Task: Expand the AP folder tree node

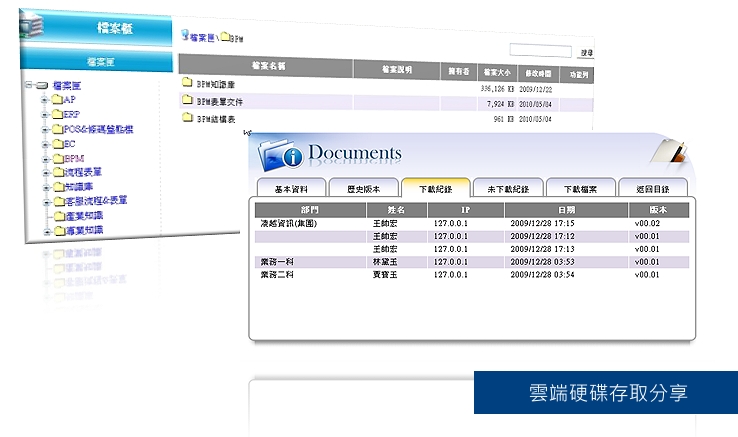Action: (45, 100)
